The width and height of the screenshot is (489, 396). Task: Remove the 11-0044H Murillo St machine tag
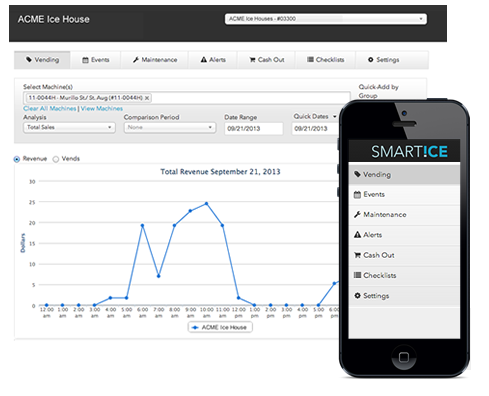[147, 98]
